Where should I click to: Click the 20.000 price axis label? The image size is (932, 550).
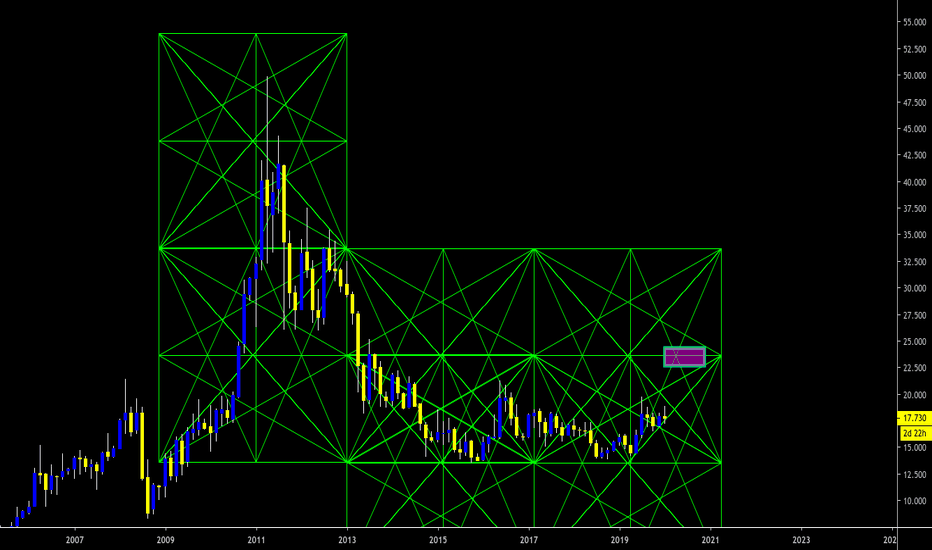pyautogui.click(x=915, y=395)
